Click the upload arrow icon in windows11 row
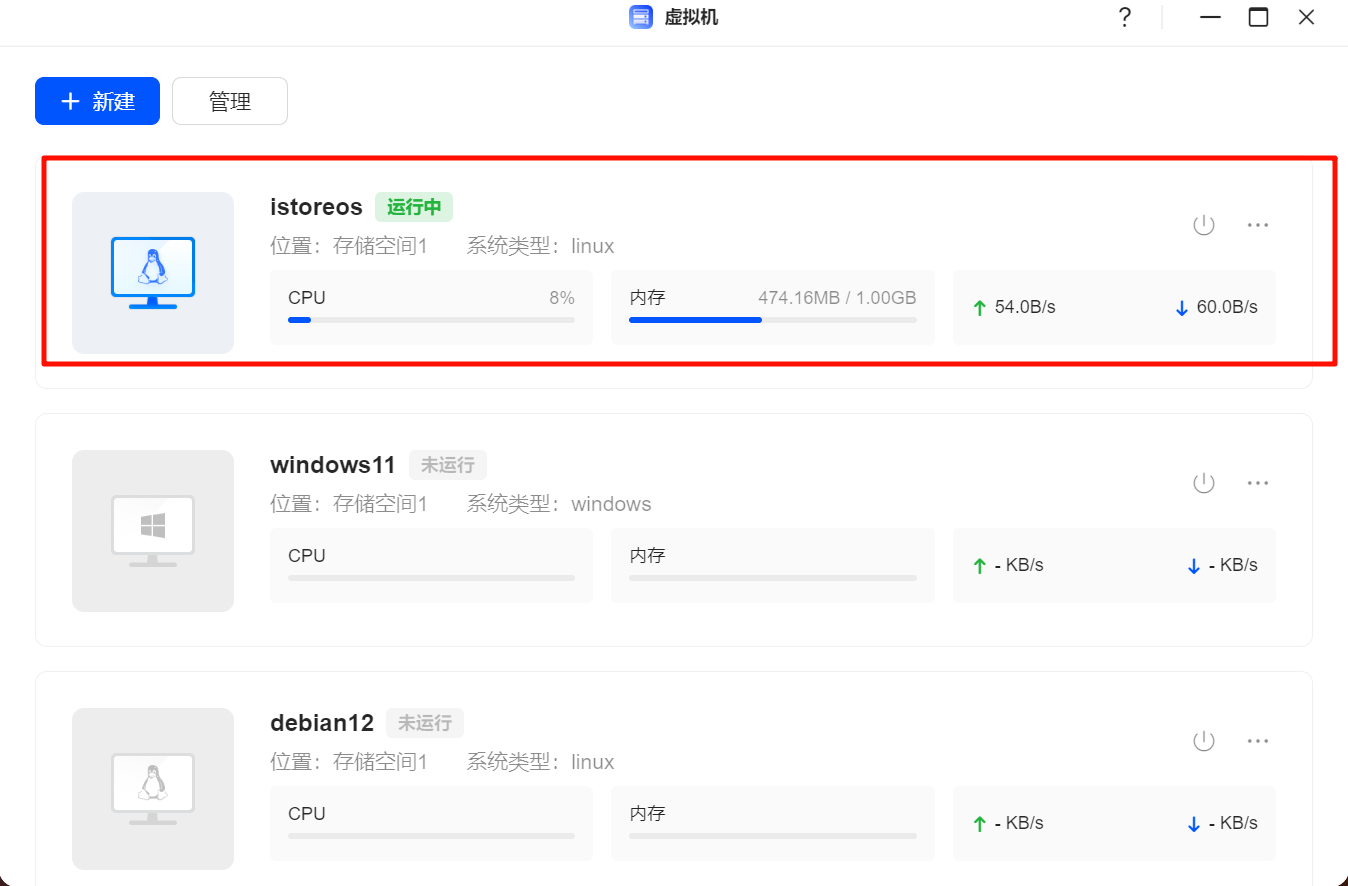 (980, 566)
